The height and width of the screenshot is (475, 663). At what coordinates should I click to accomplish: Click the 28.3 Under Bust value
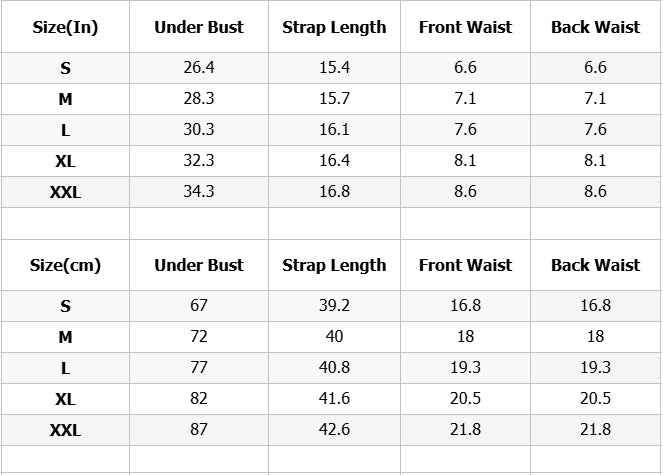[x=199, y=98]
